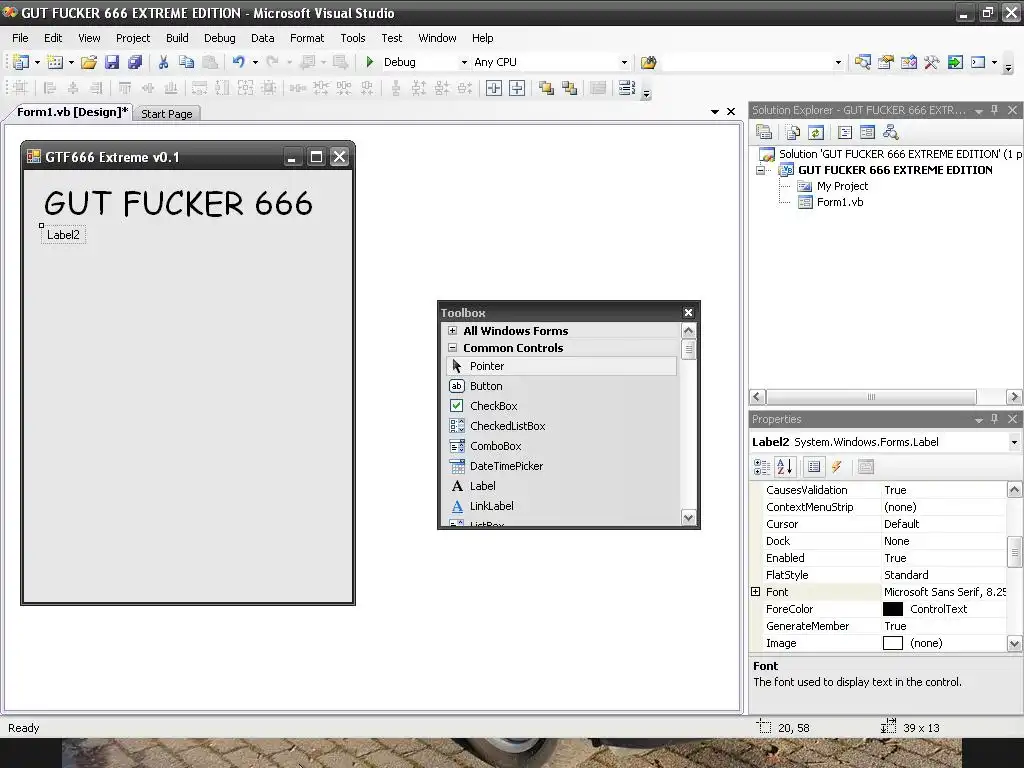Image resolution: width=1024 pixels, height=768 pixels.
Task: Switch Properties to Alphabetical sort
Action: 785,467
